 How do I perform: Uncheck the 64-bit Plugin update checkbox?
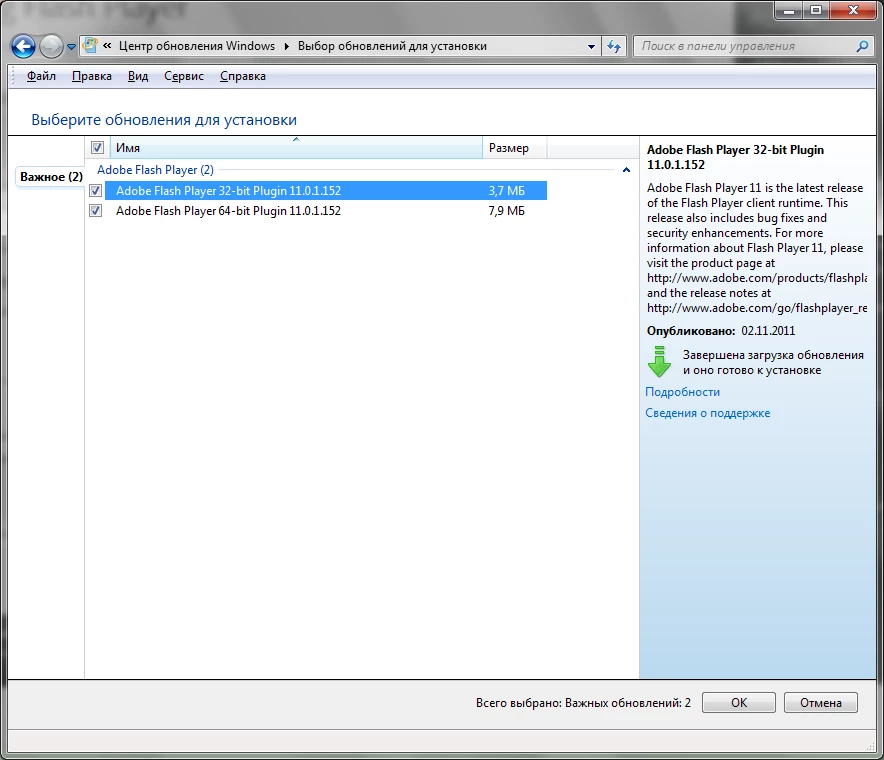pos(96,211)
